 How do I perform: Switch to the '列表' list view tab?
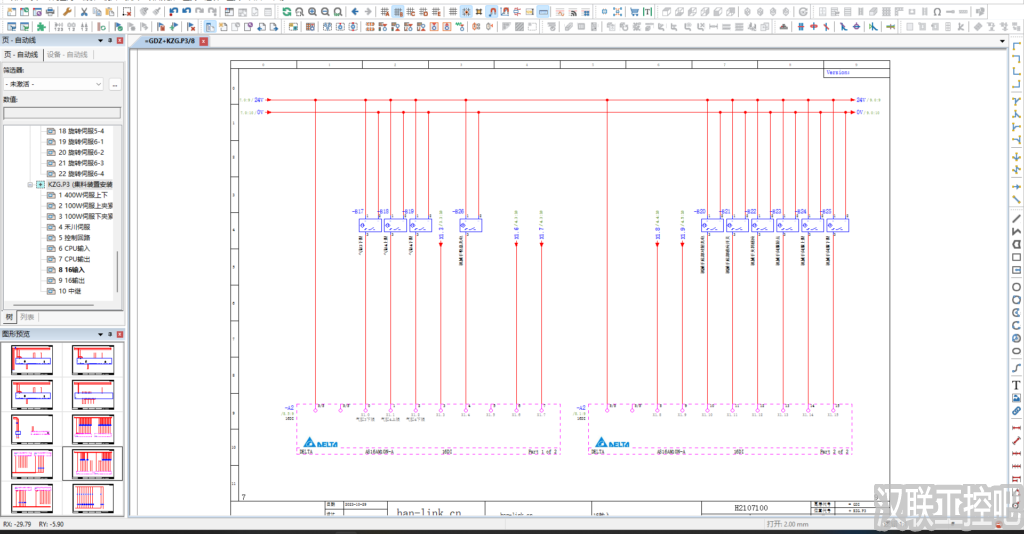click(27, 317)
